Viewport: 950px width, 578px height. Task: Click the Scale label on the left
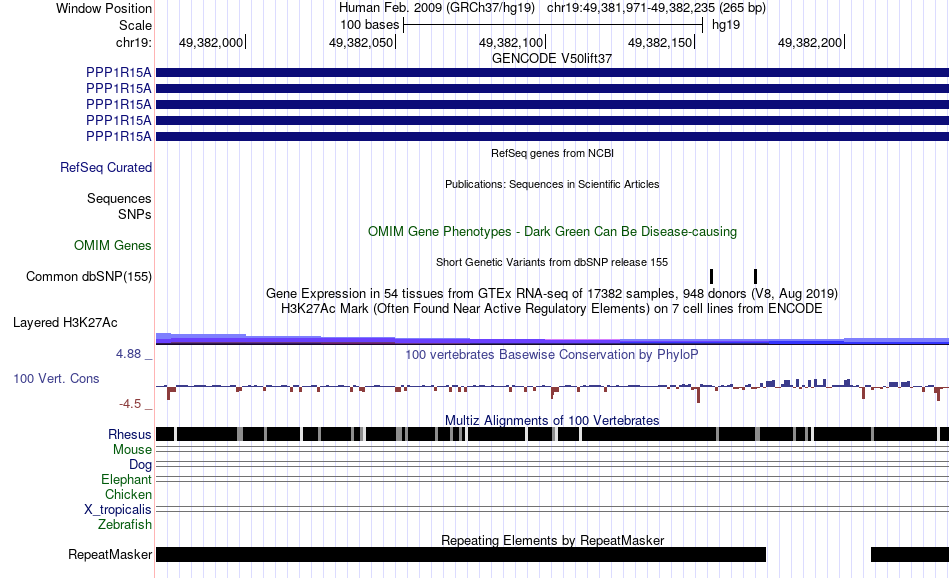pyautogui.click(x=136, y=25)
